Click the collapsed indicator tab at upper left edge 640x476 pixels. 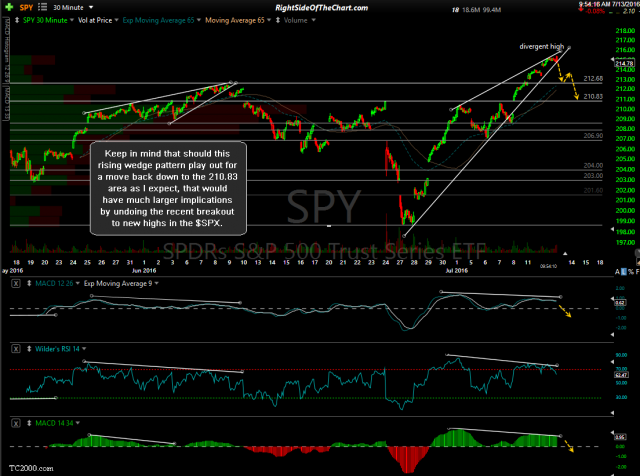[6, 52]
